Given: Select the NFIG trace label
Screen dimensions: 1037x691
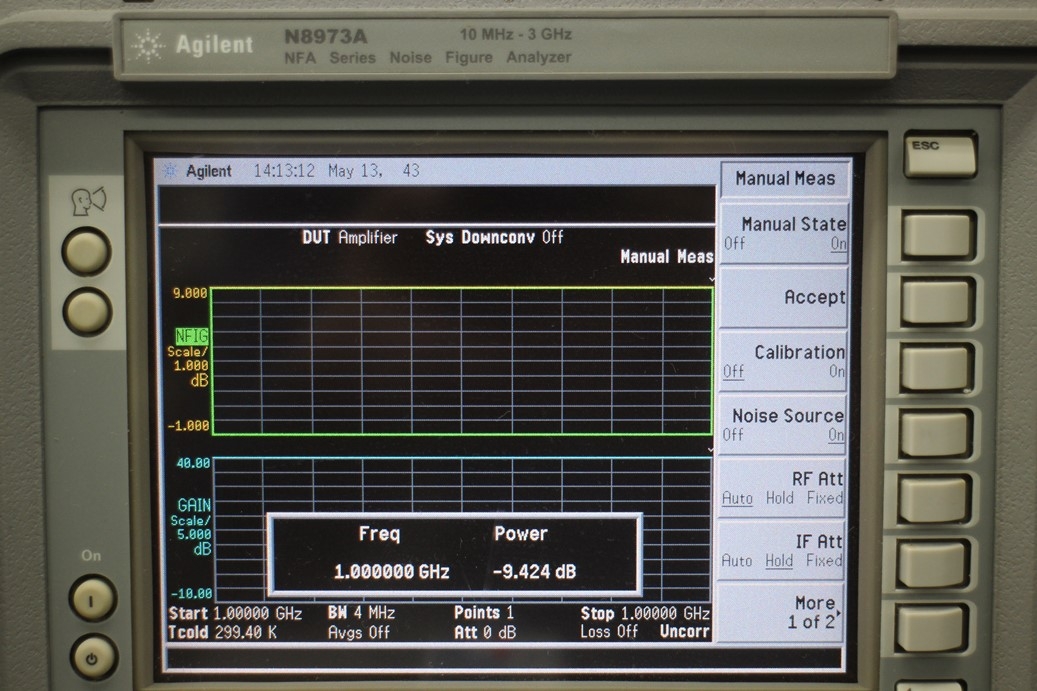Looking at the screenshot, I should (192, 337).
